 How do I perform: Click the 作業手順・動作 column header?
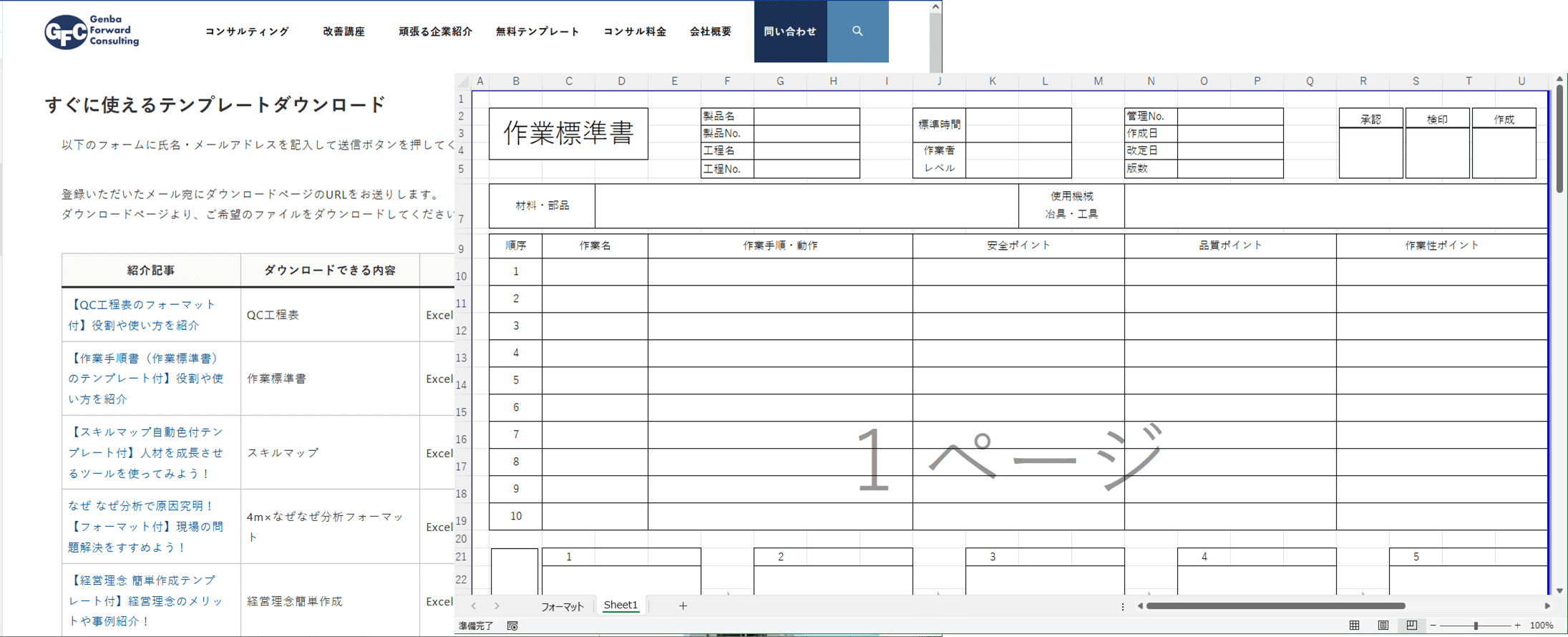coord(780,245)
